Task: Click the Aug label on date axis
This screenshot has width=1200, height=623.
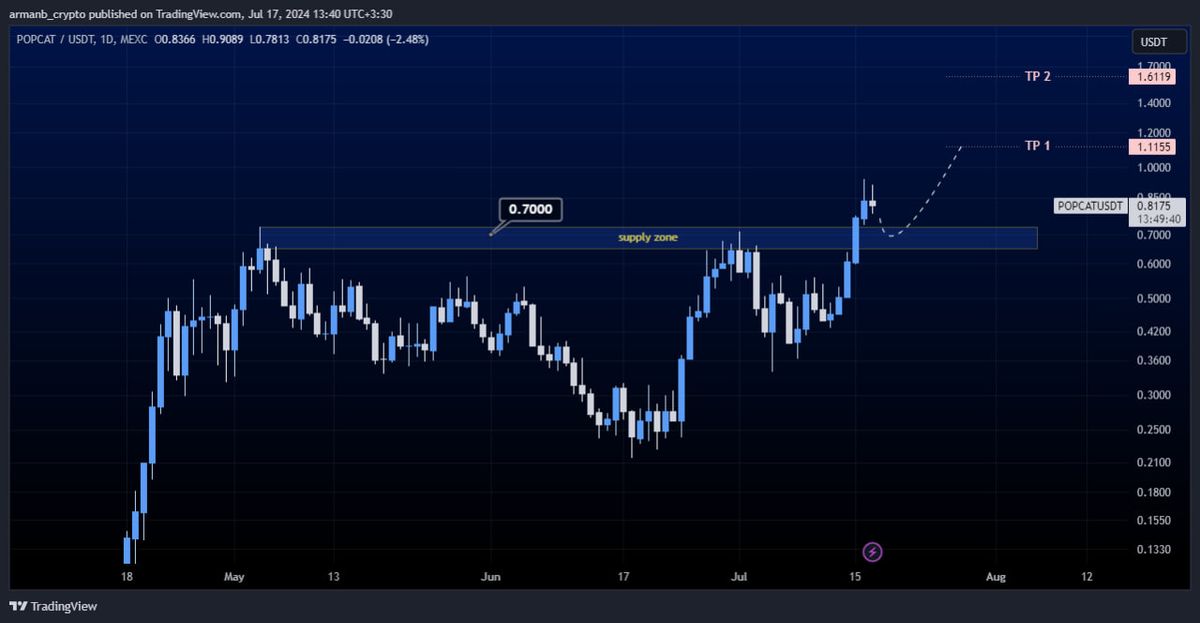Action: 995,577
